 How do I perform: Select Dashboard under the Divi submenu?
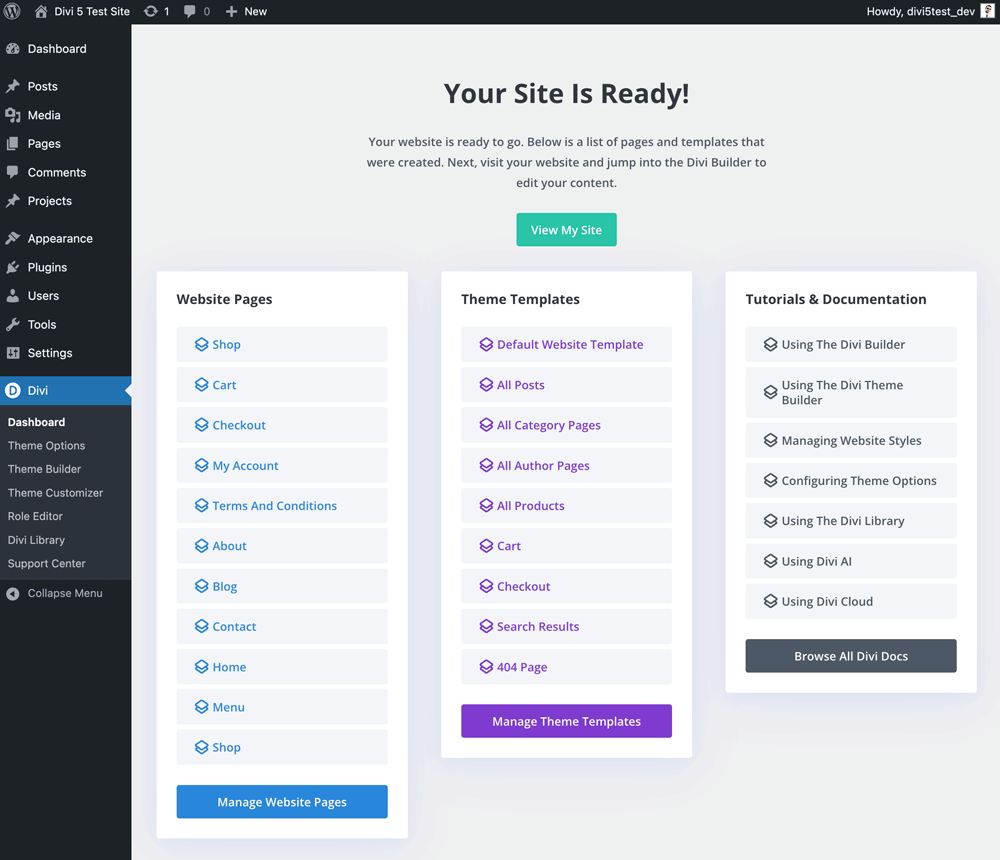[36, 422]
